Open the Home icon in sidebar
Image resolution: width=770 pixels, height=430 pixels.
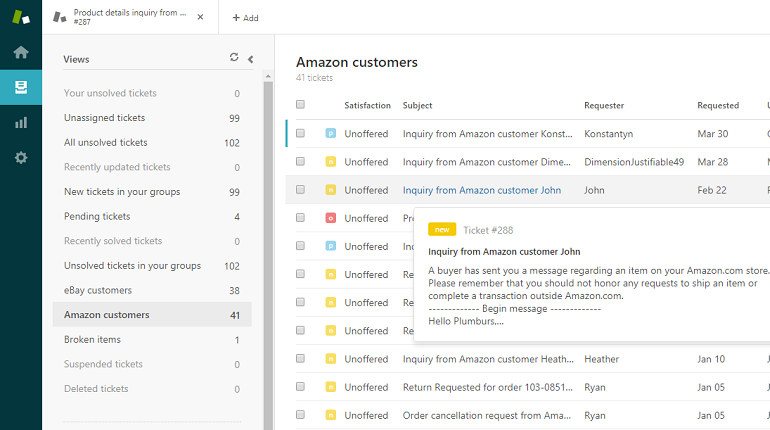(20, 52)
